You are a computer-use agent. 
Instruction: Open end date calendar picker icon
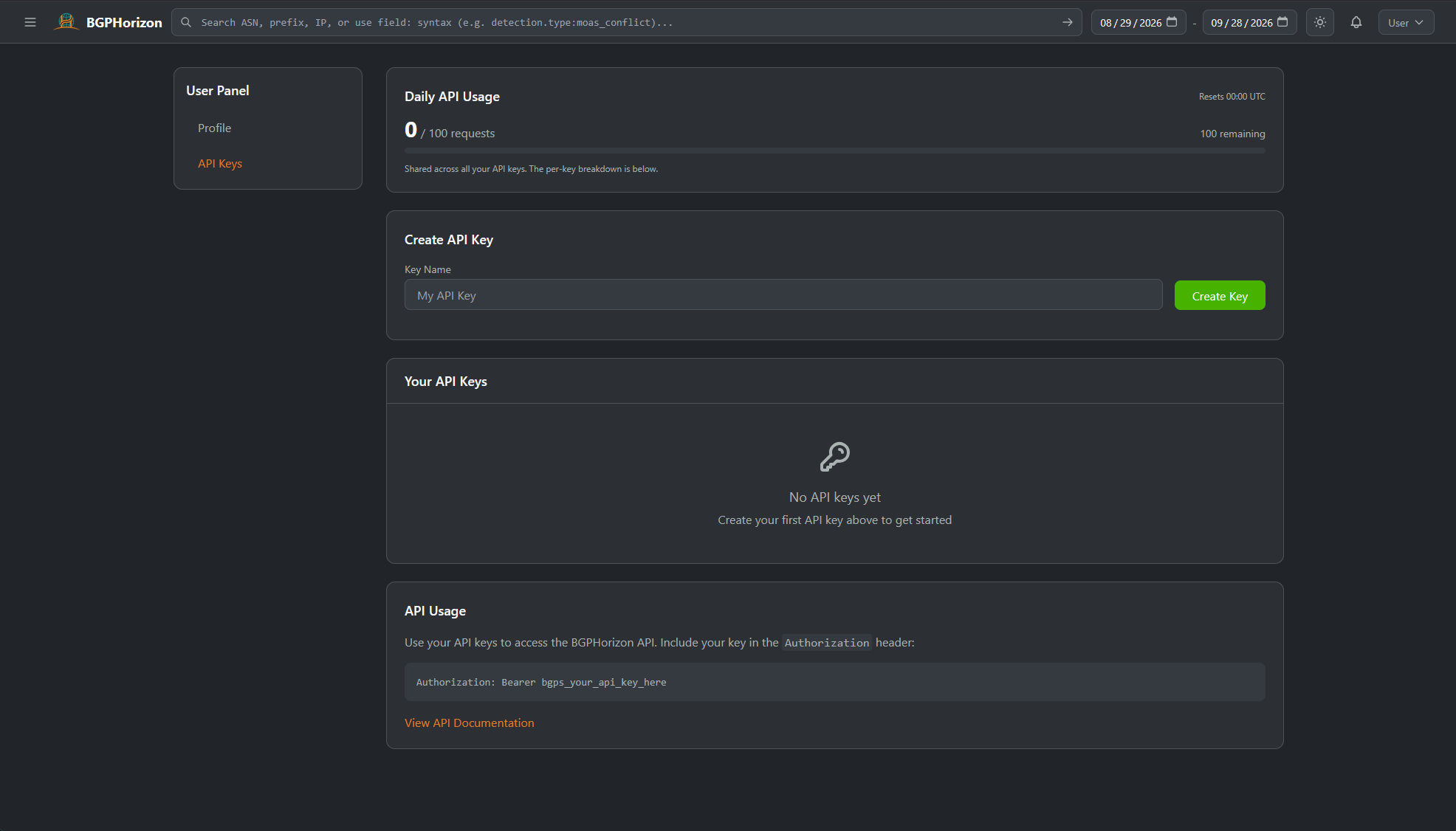tap(1282, 22)
